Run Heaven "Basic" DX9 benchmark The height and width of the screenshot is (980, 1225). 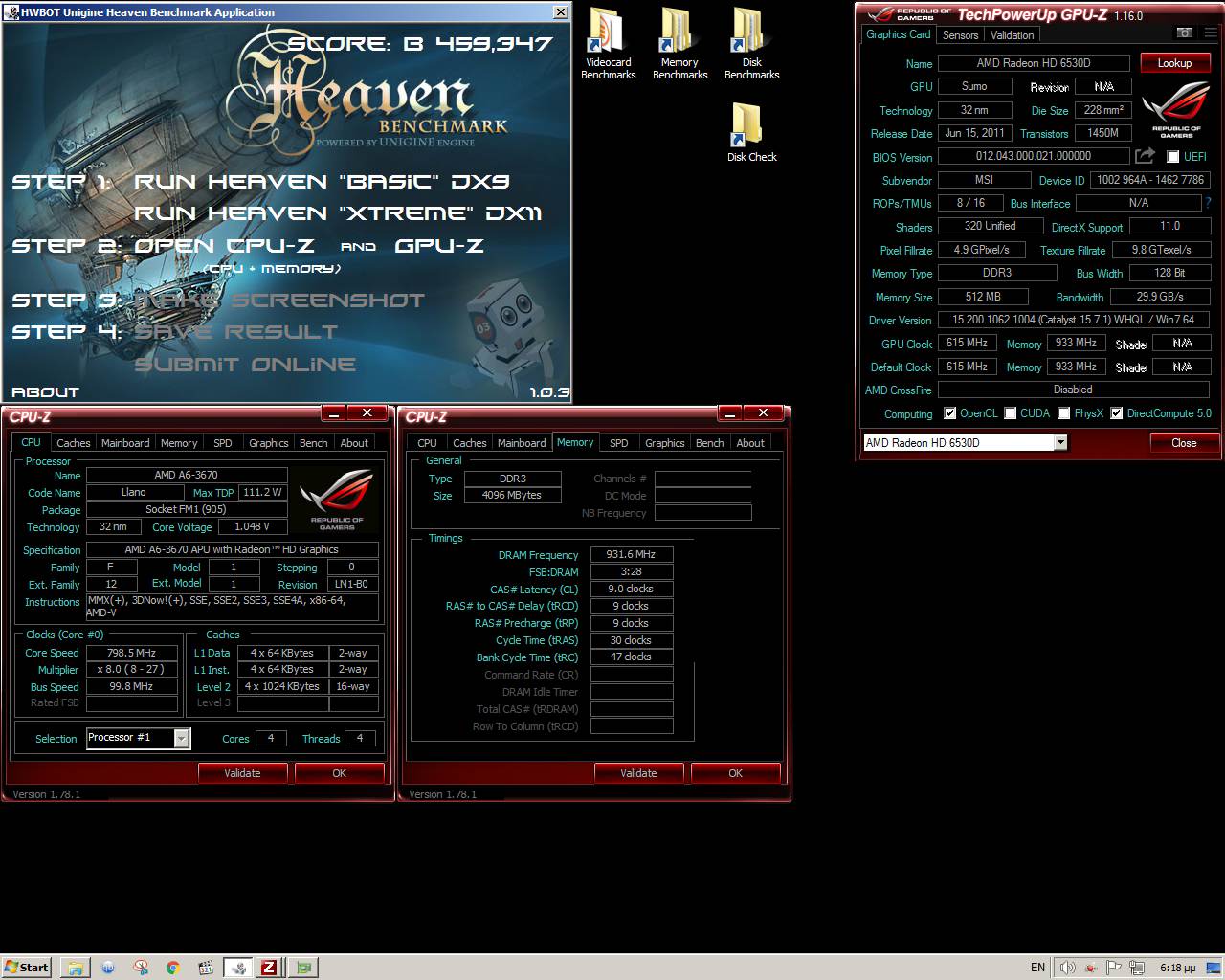pyautogui.click(x=322, y=182)
